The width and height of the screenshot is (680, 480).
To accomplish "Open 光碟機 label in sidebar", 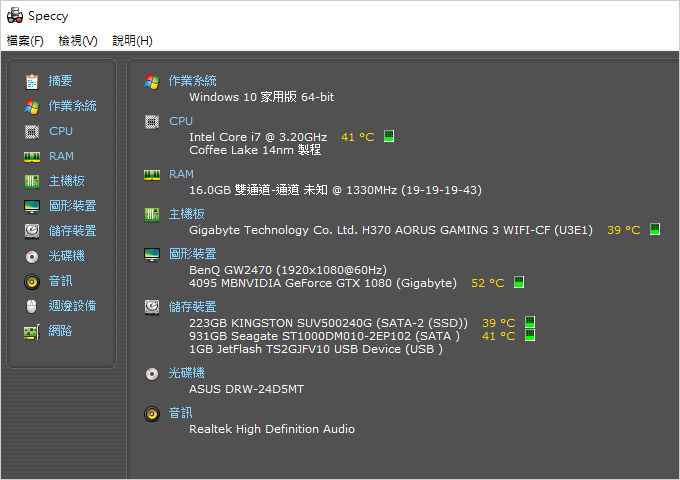I will point(66,256).
